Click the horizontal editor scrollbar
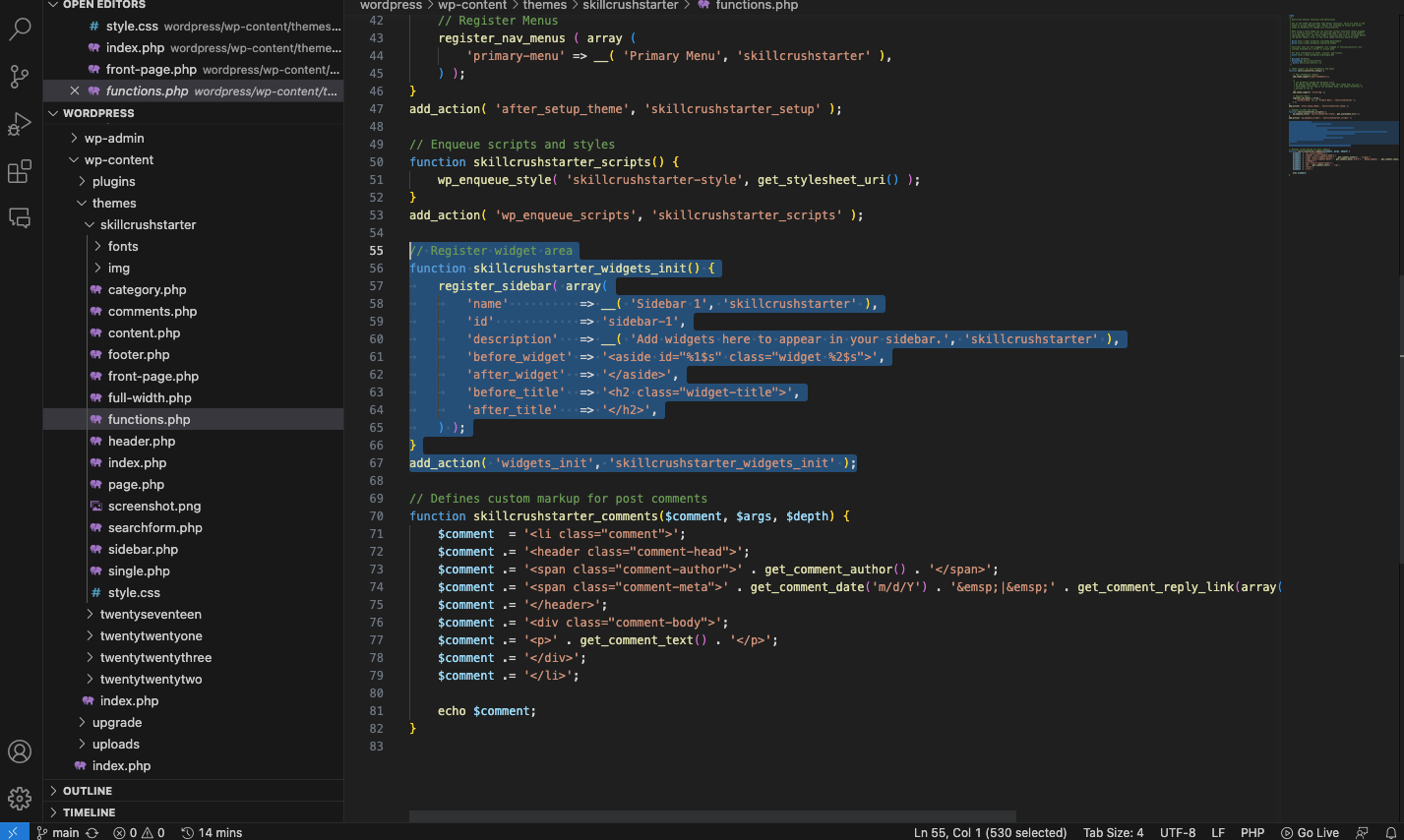Viewport: 1404px width, 840px height. pos(712,816)
